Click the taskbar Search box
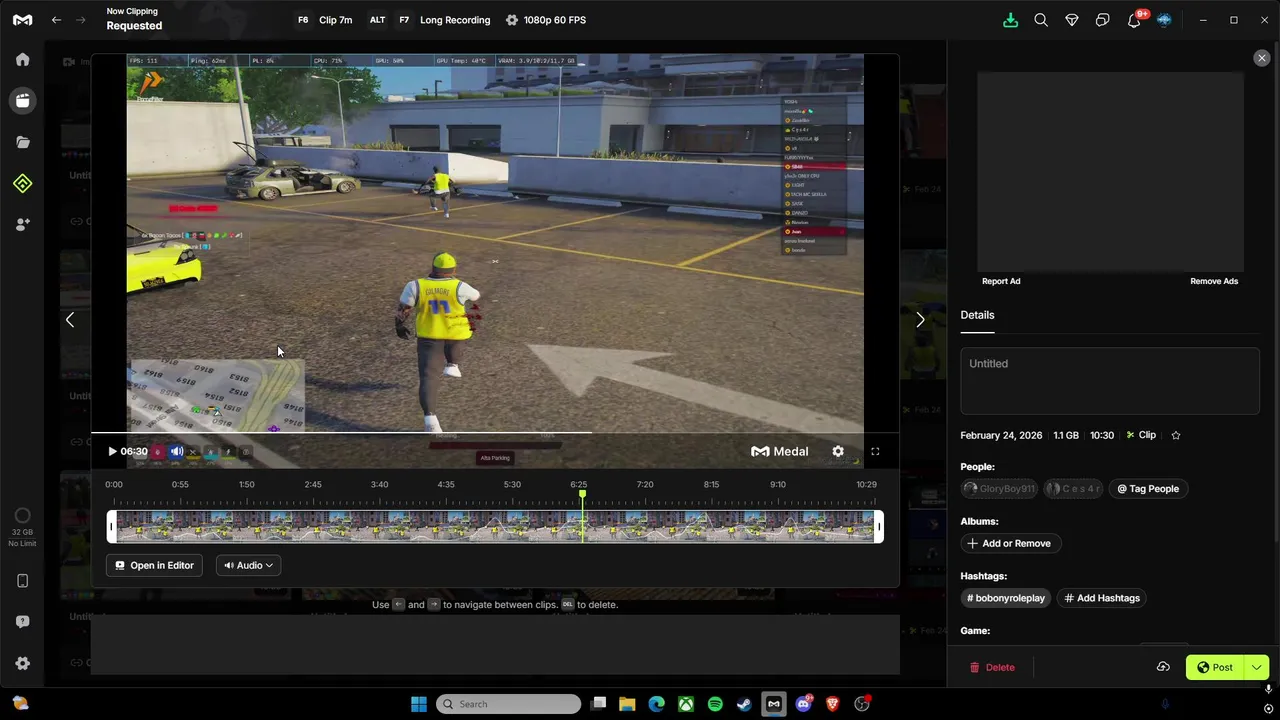1280x720 pixels. [509, 704]
